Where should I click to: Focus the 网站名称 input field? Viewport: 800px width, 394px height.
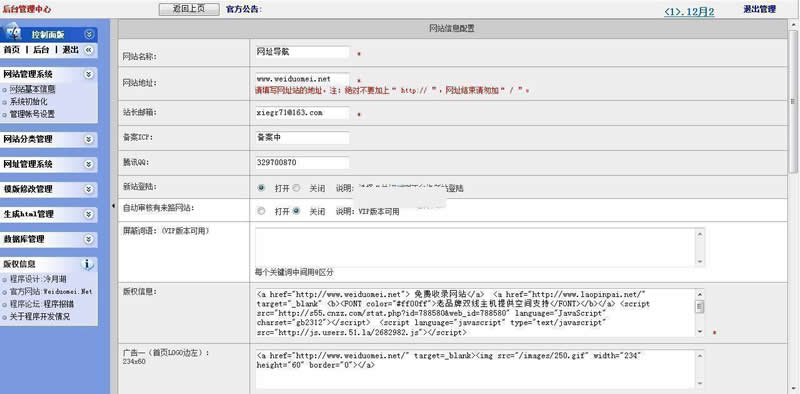pyautogui.click(x=302, y=52)
